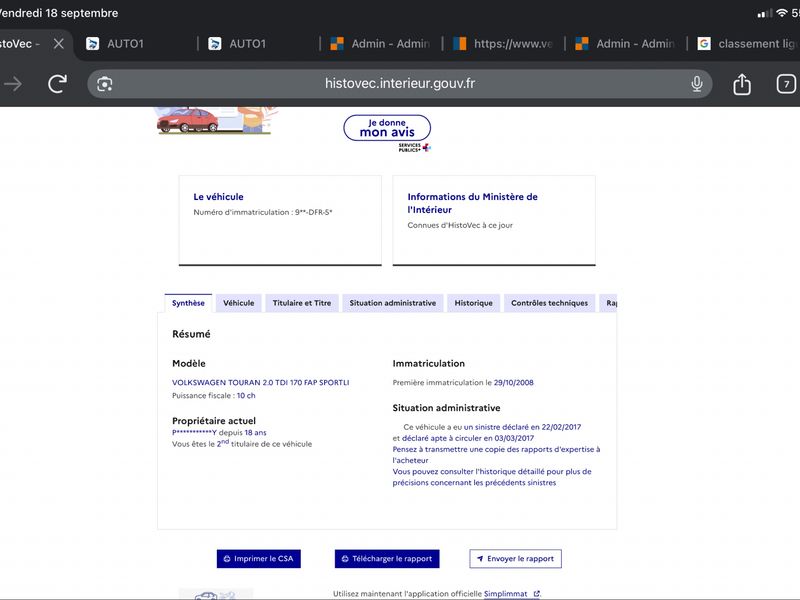Screen dimensions: 800x600
Task: Reload the page with the refresh icon
Action: coord(57,84)
